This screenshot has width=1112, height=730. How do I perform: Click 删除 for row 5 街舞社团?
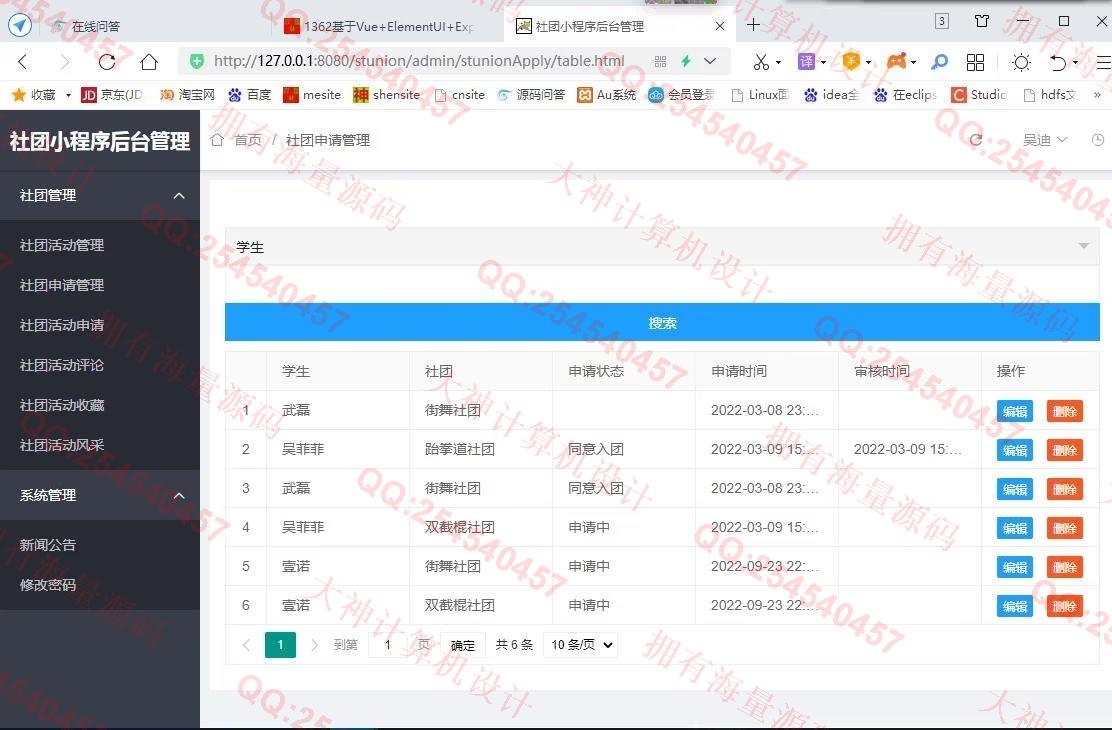pos(1064,568)
